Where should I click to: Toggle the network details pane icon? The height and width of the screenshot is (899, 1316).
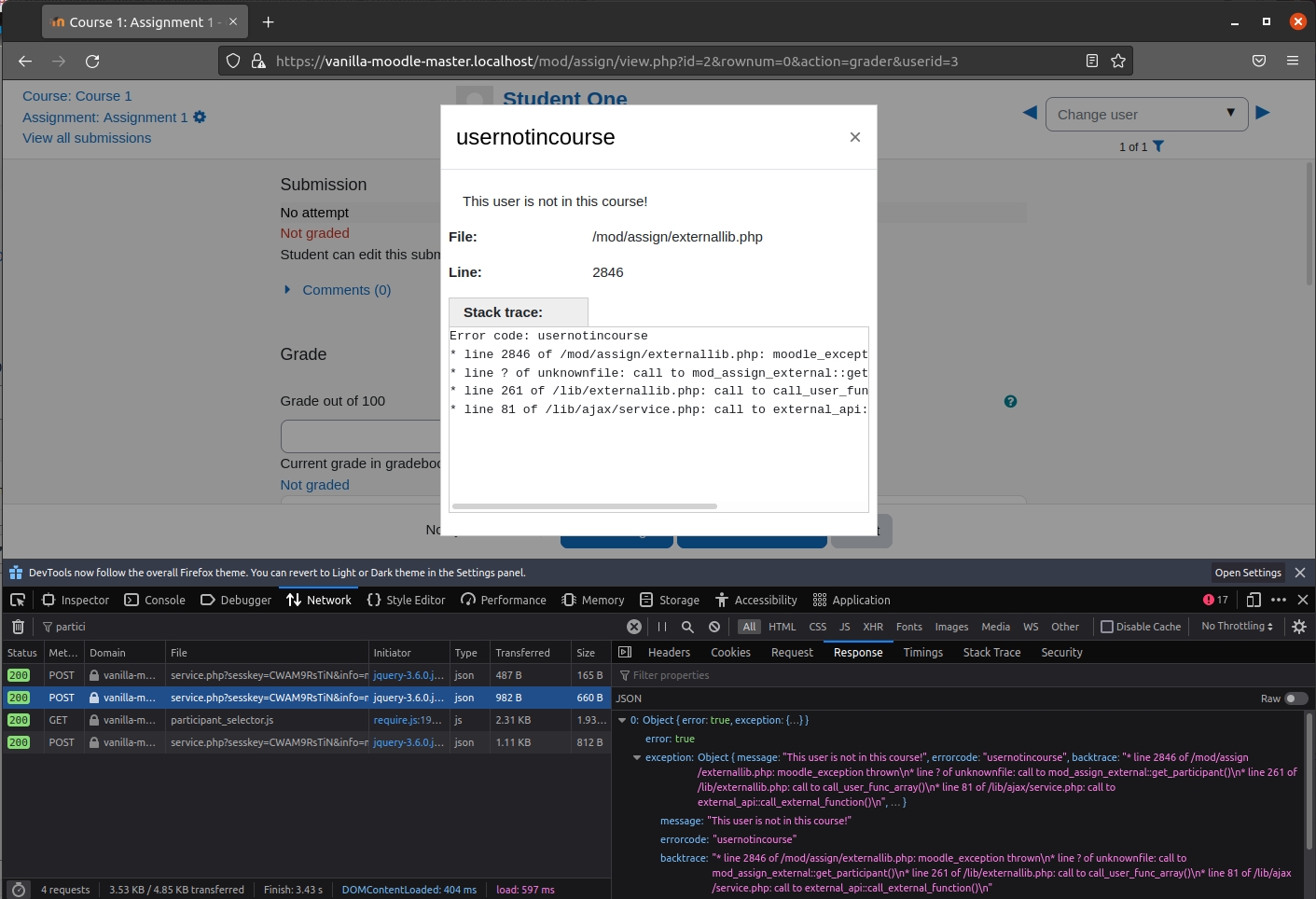[625, 652]
